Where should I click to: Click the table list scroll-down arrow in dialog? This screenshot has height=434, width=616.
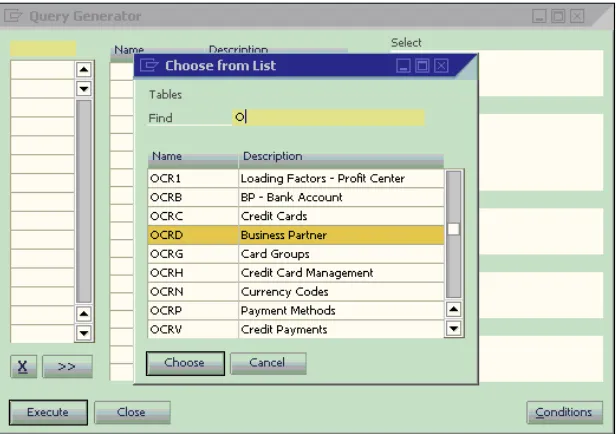(x=454, y=329)
